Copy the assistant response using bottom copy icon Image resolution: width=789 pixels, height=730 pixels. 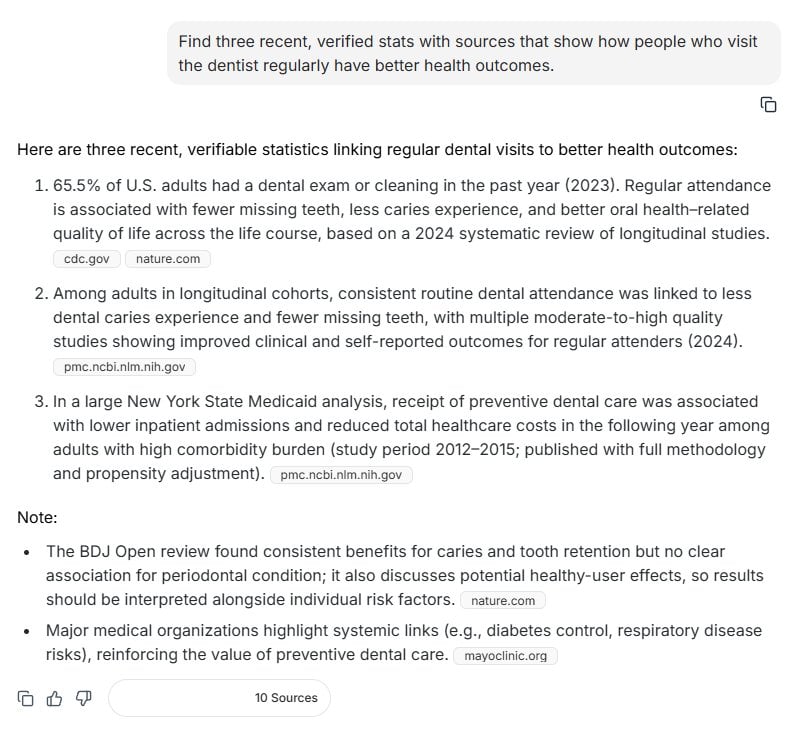coord(25,698)
